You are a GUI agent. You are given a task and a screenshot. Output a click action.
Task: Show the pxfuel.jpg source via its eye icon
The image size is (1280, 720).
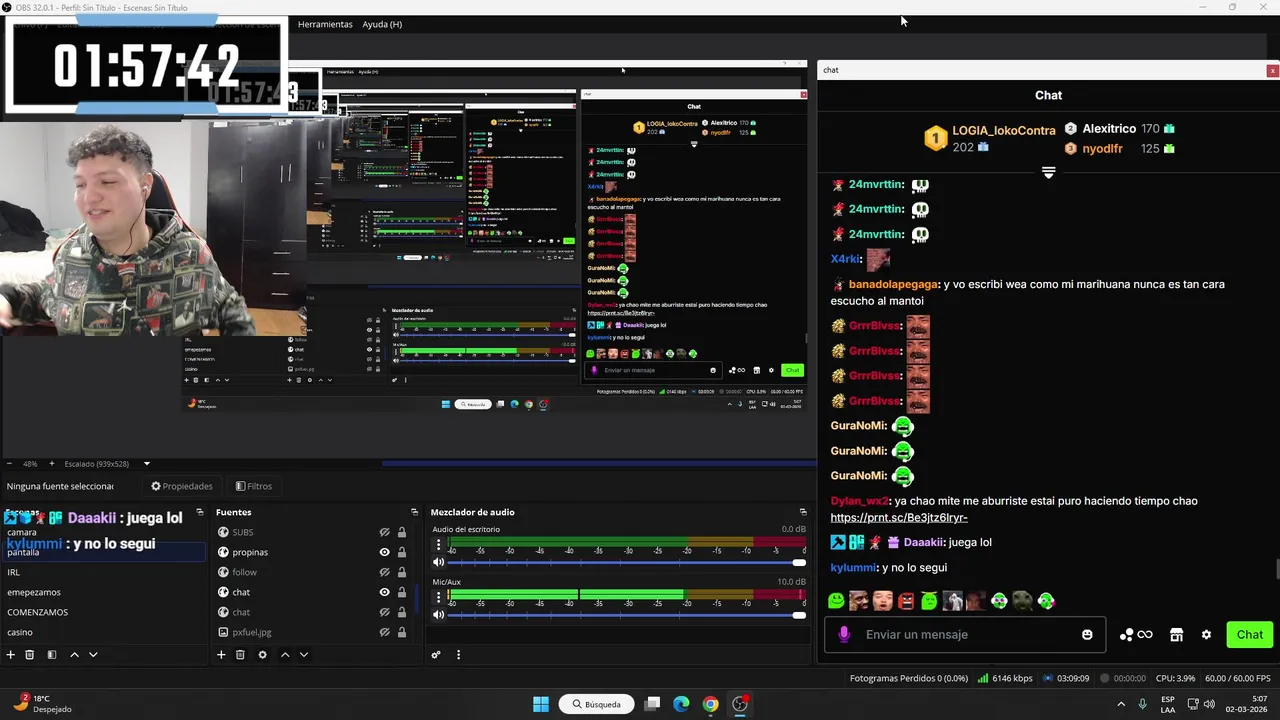(x=384, y=632)
